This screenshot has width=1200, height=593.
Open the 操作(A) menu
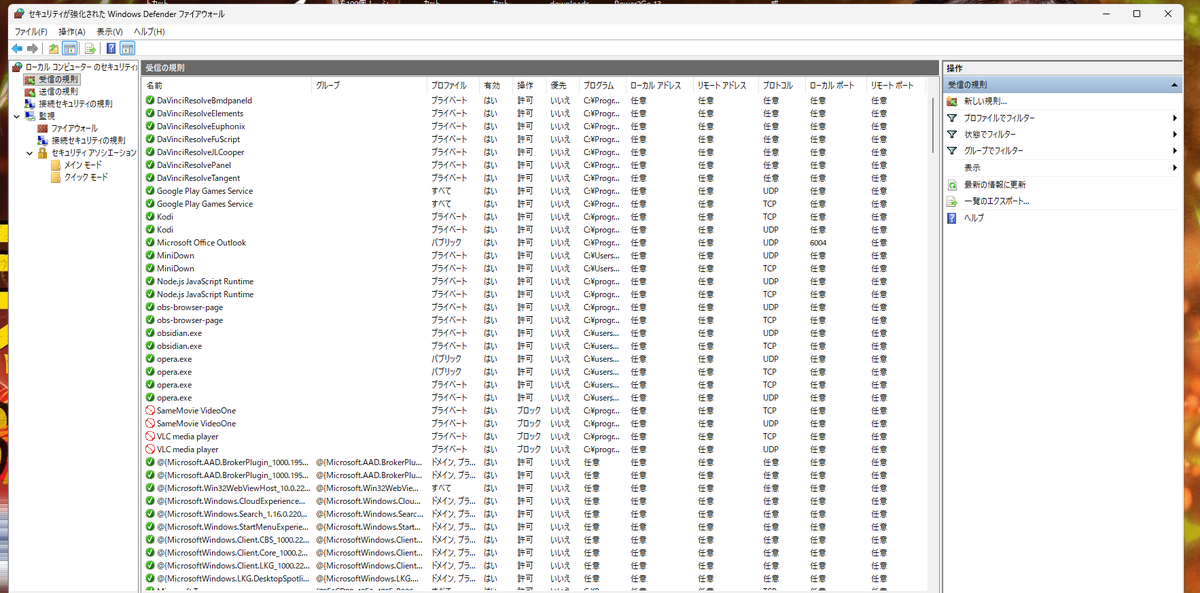pyautogui.click(x=72, y=32)
